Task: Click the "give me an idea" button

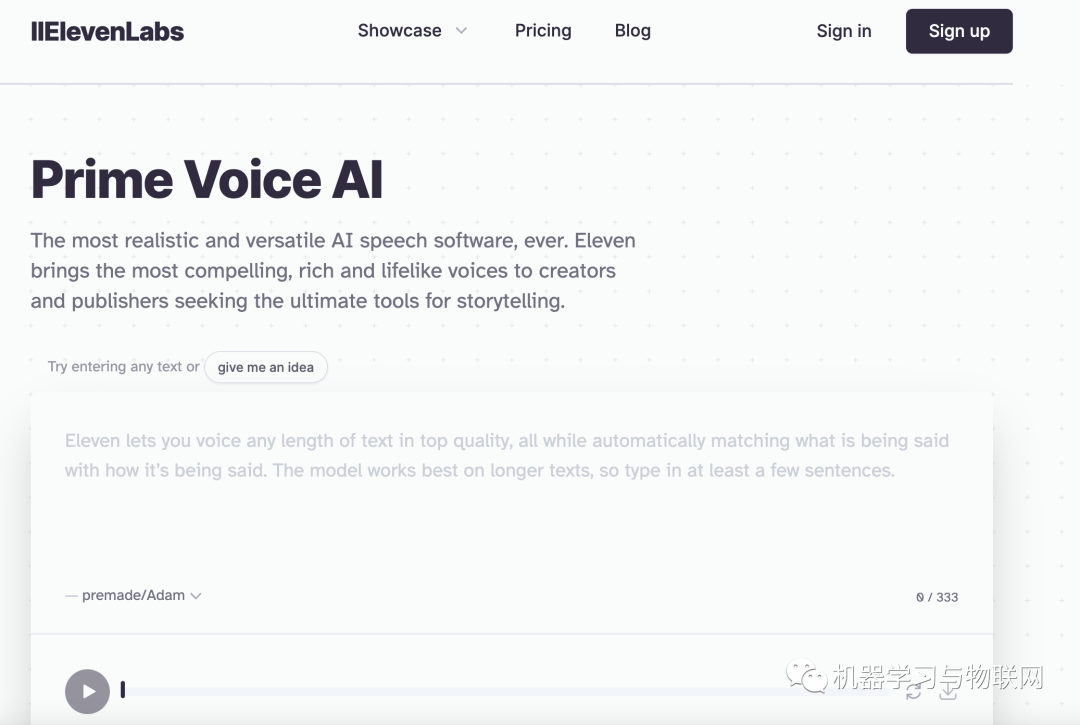Action: (265, 367)
